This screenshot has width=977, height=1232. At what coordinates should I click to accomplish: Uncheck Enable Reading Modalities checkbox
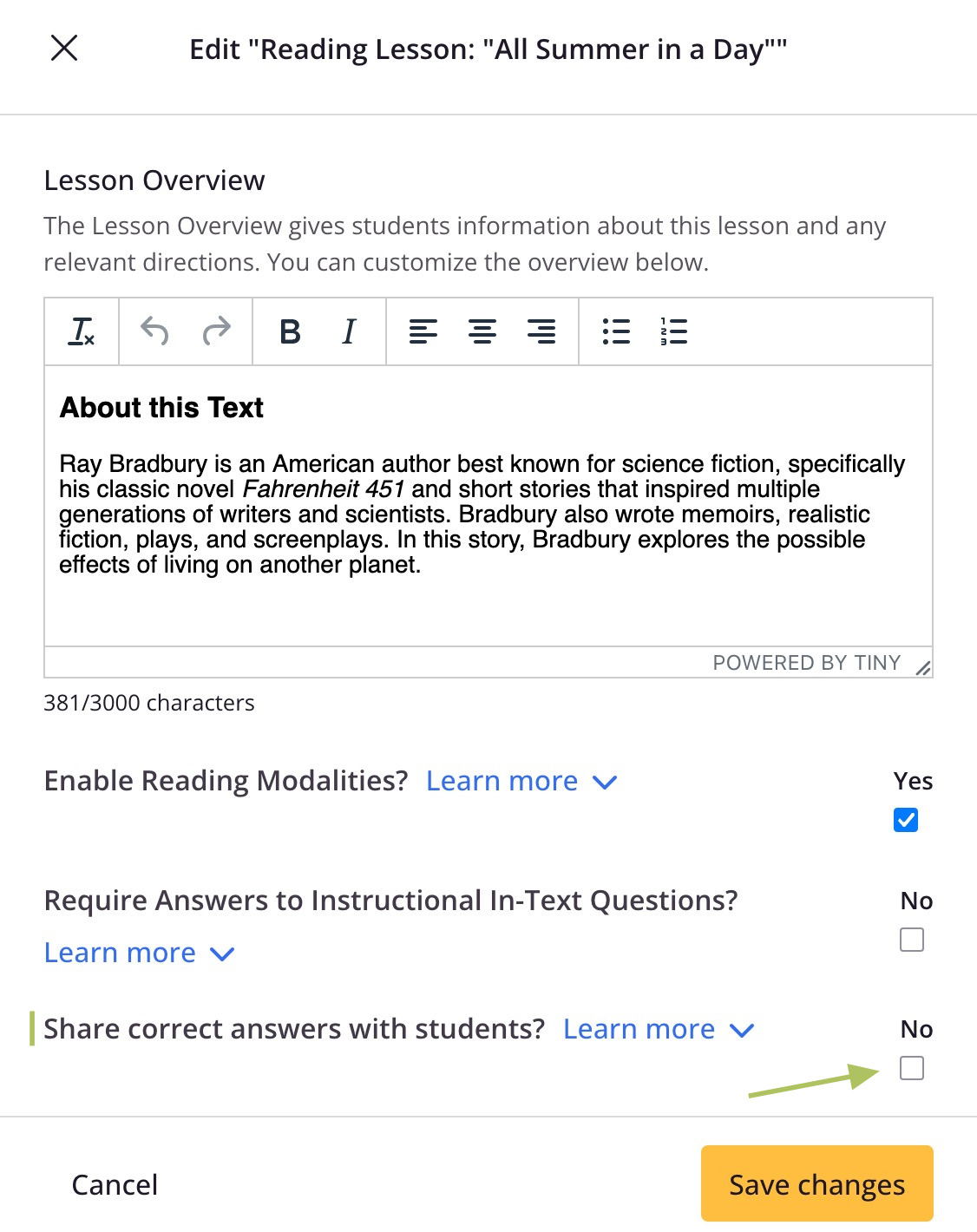tap(906, 820)
